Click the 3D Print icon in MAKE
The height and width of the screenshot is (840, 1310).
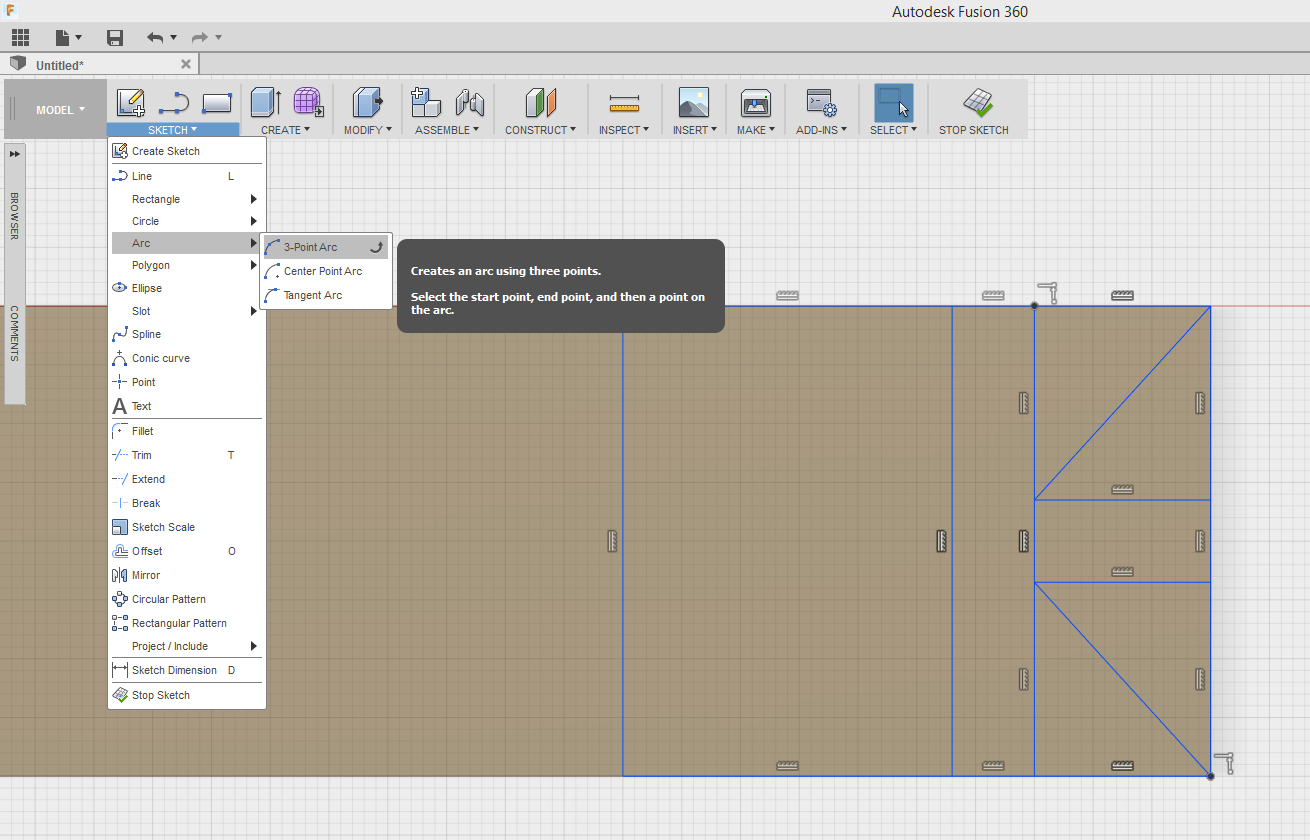[755, 102]
